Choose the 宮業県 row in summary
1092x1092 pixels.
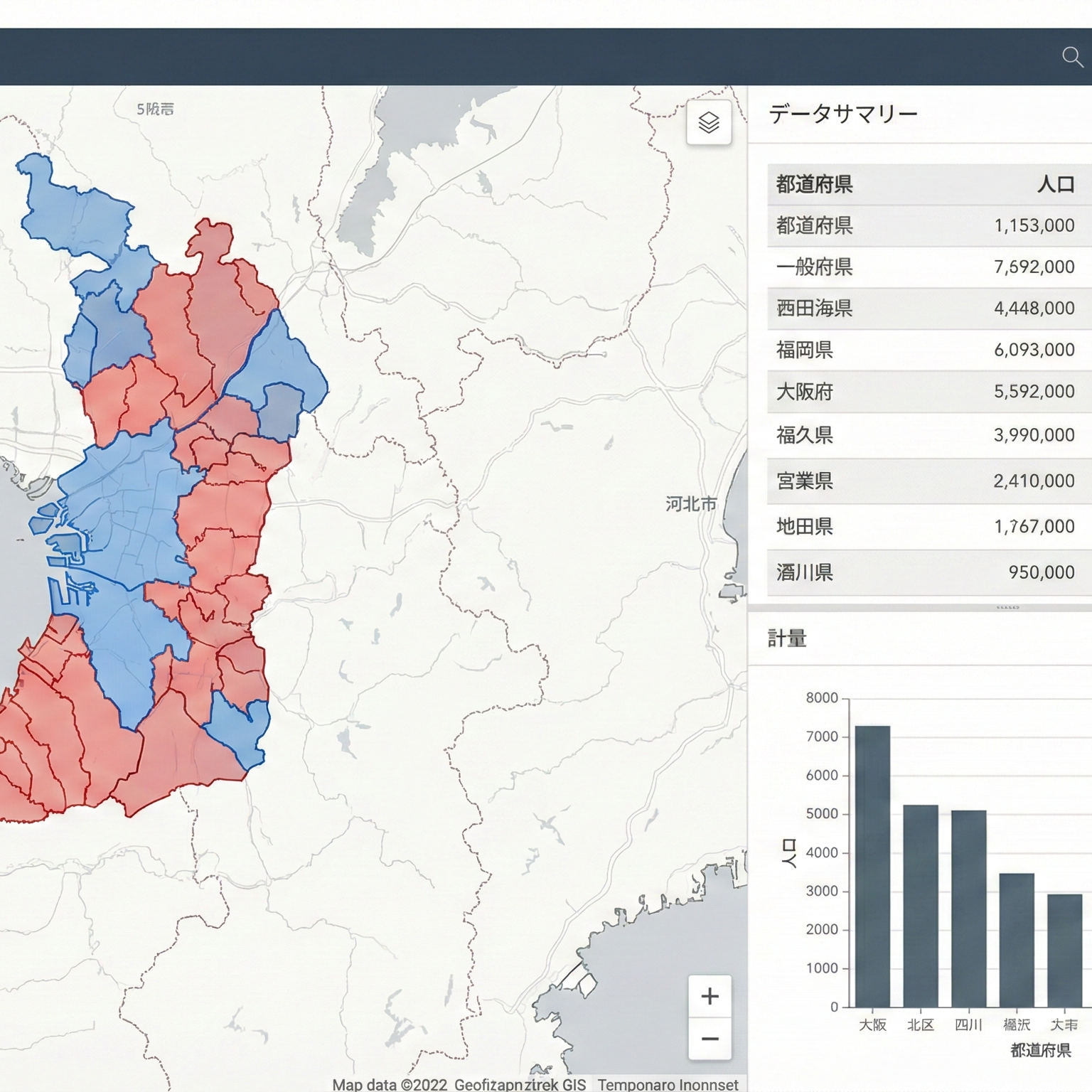pos(924,481)
